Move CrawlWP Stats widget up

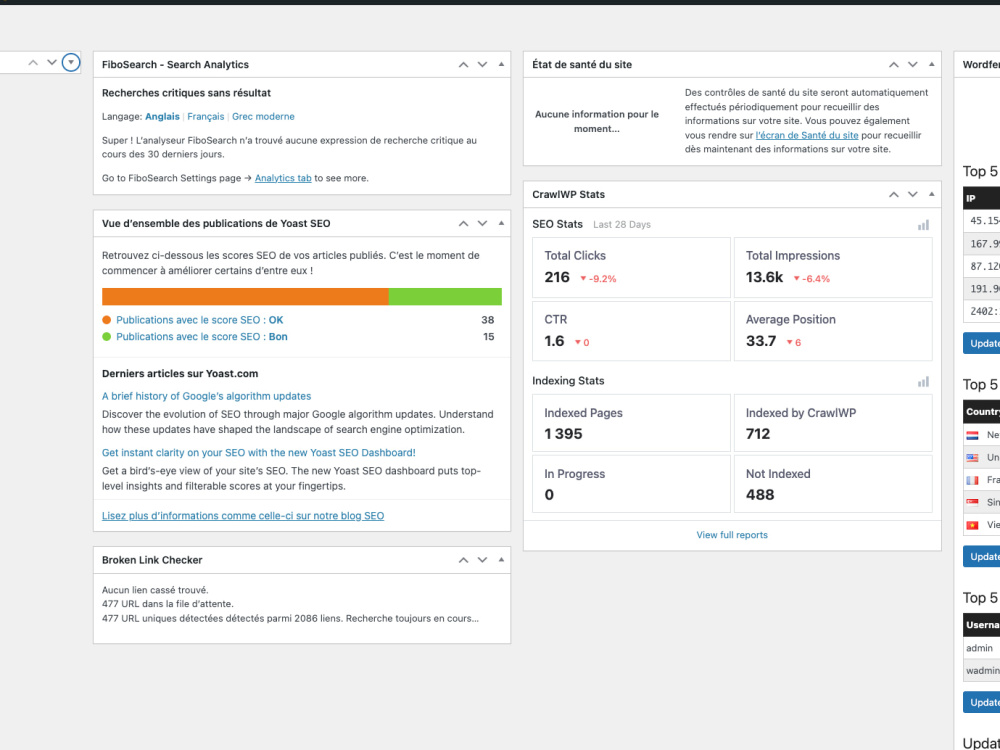point(894,195)
